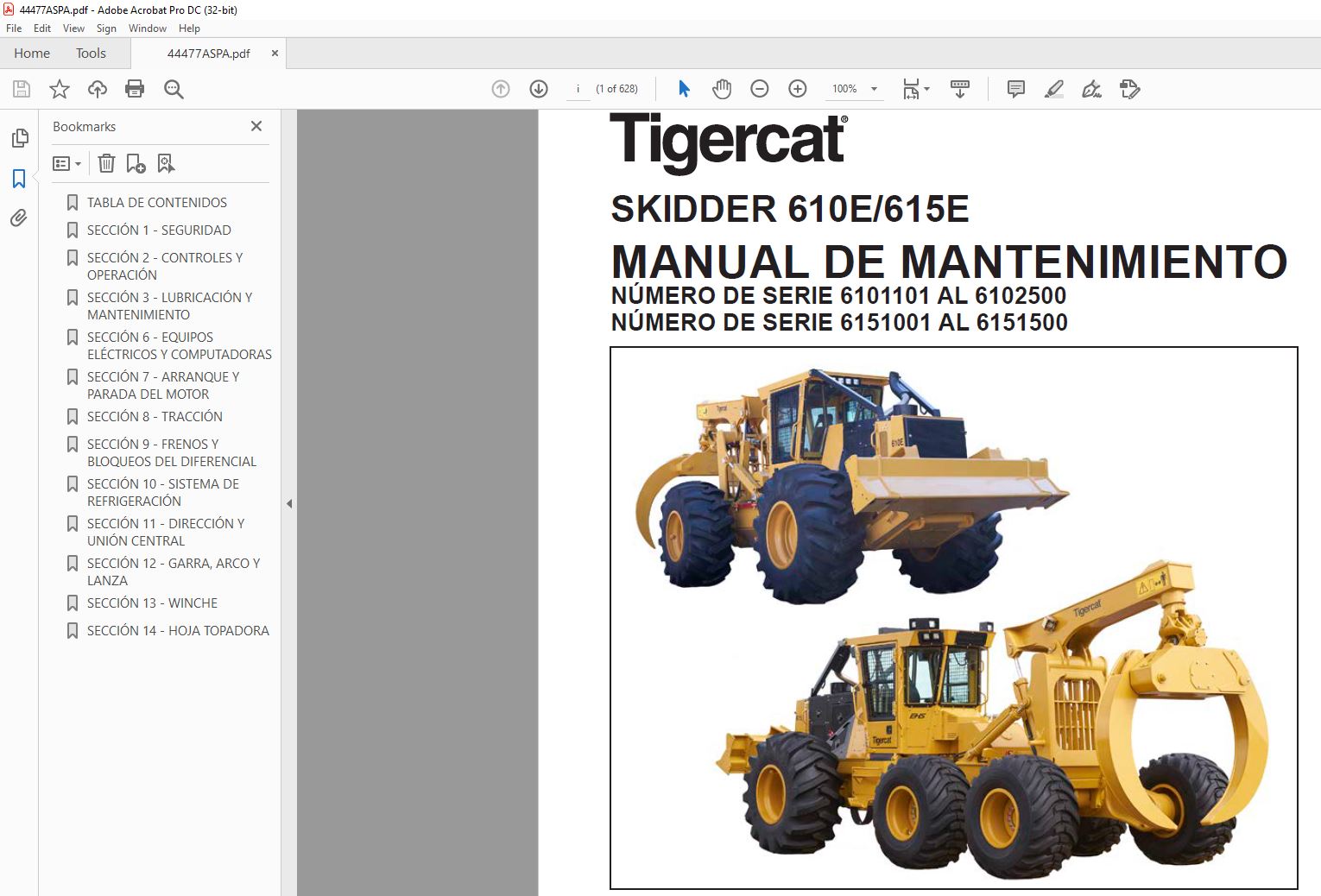Switch to the Home tab
The width and height of the screenshot is (1321, 896).
[x=32, y=54]
